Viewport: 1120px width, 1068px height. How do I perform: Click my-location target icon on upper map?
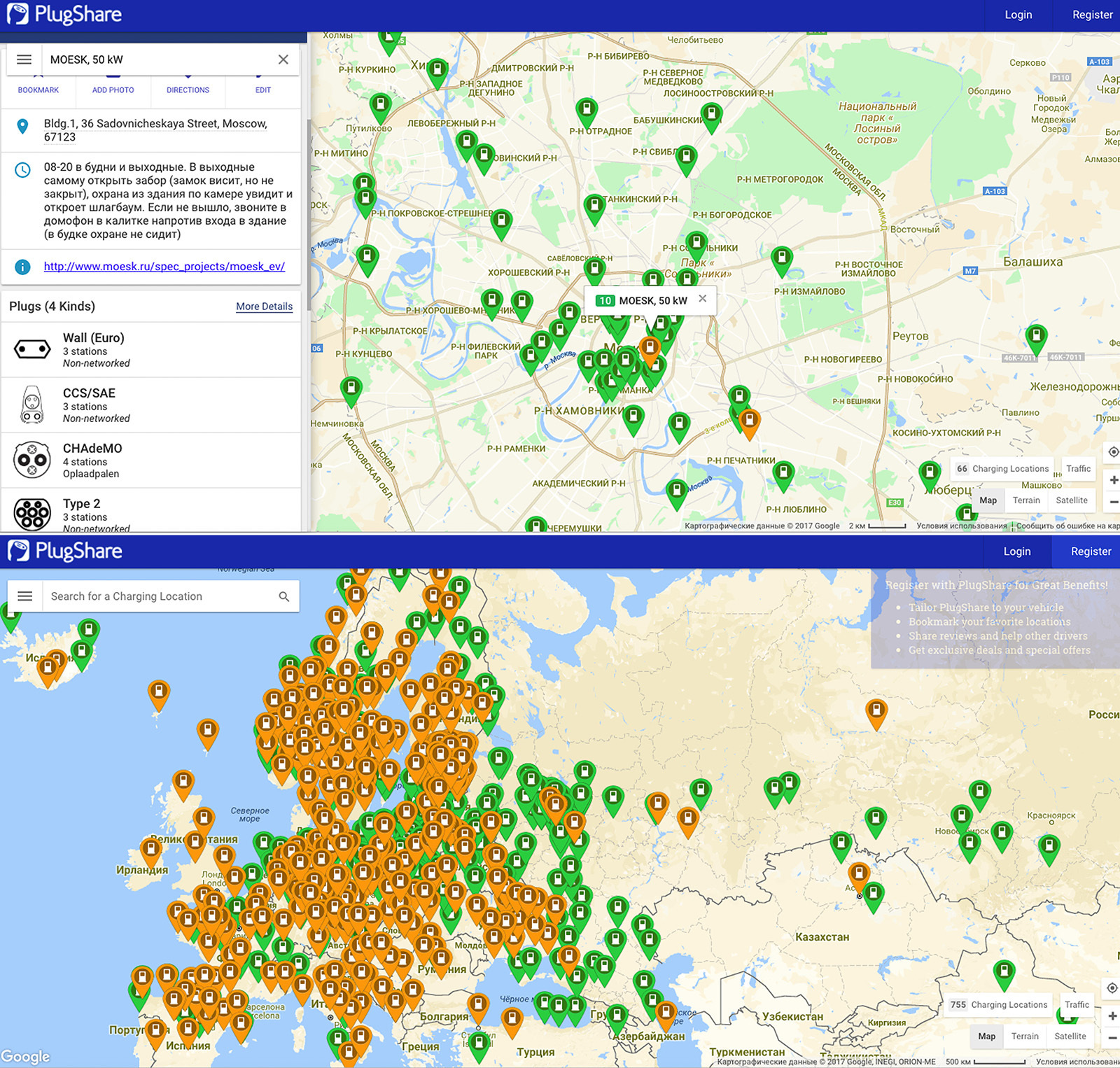tap(1113, 452)
